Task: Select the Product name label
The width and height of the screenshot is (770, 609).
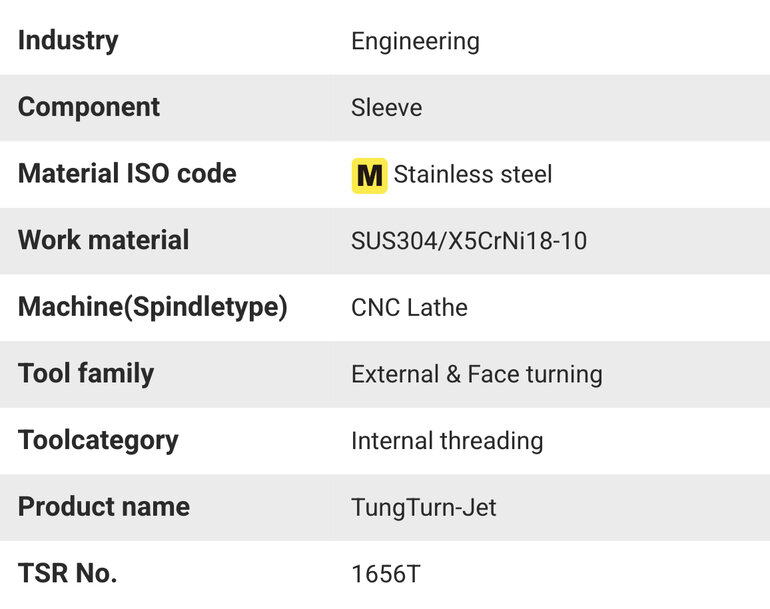Action: tap(104, 507)
